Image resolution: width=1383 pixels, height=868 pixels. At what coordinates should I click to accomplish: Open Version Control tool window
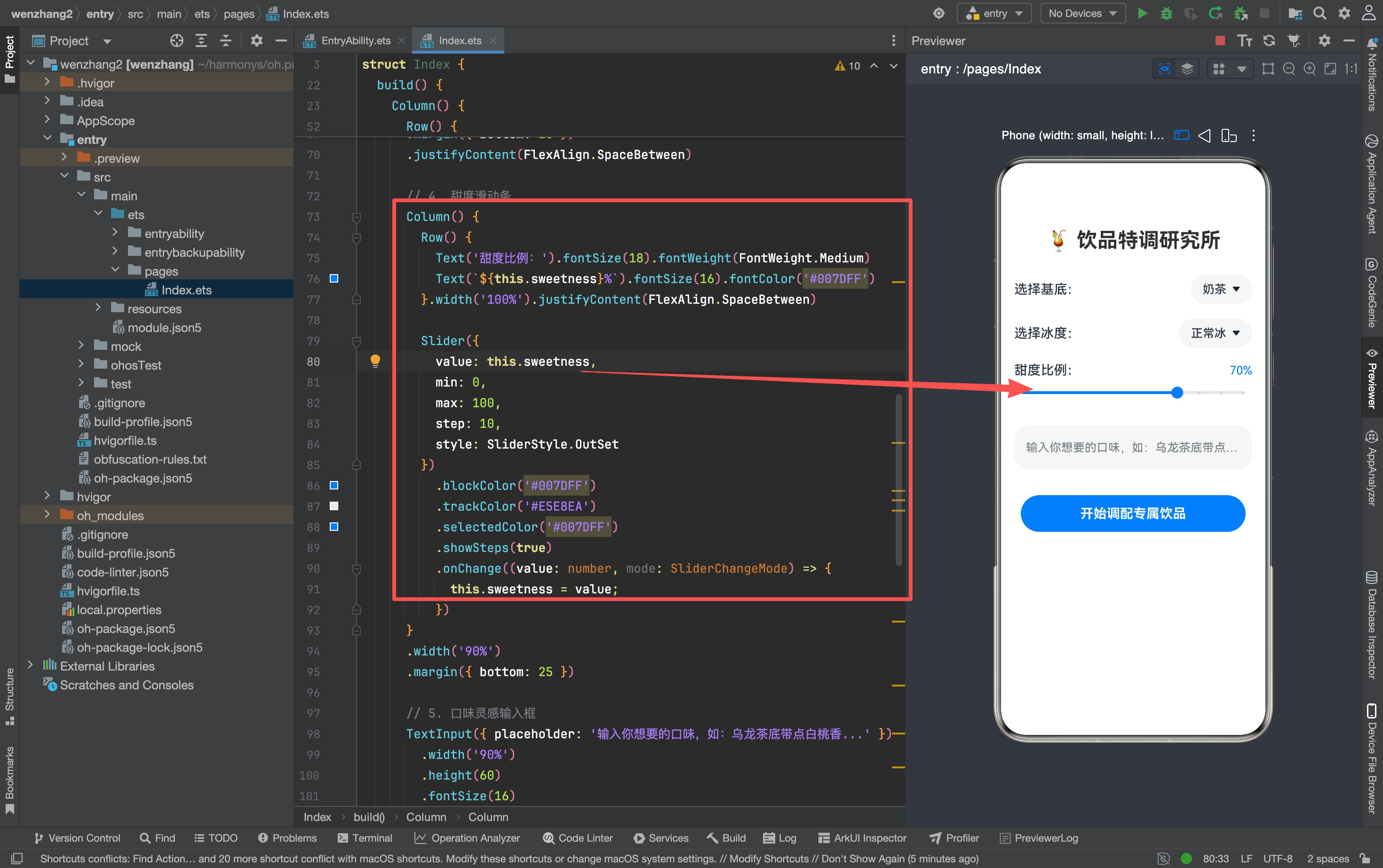tap(77, 837)
